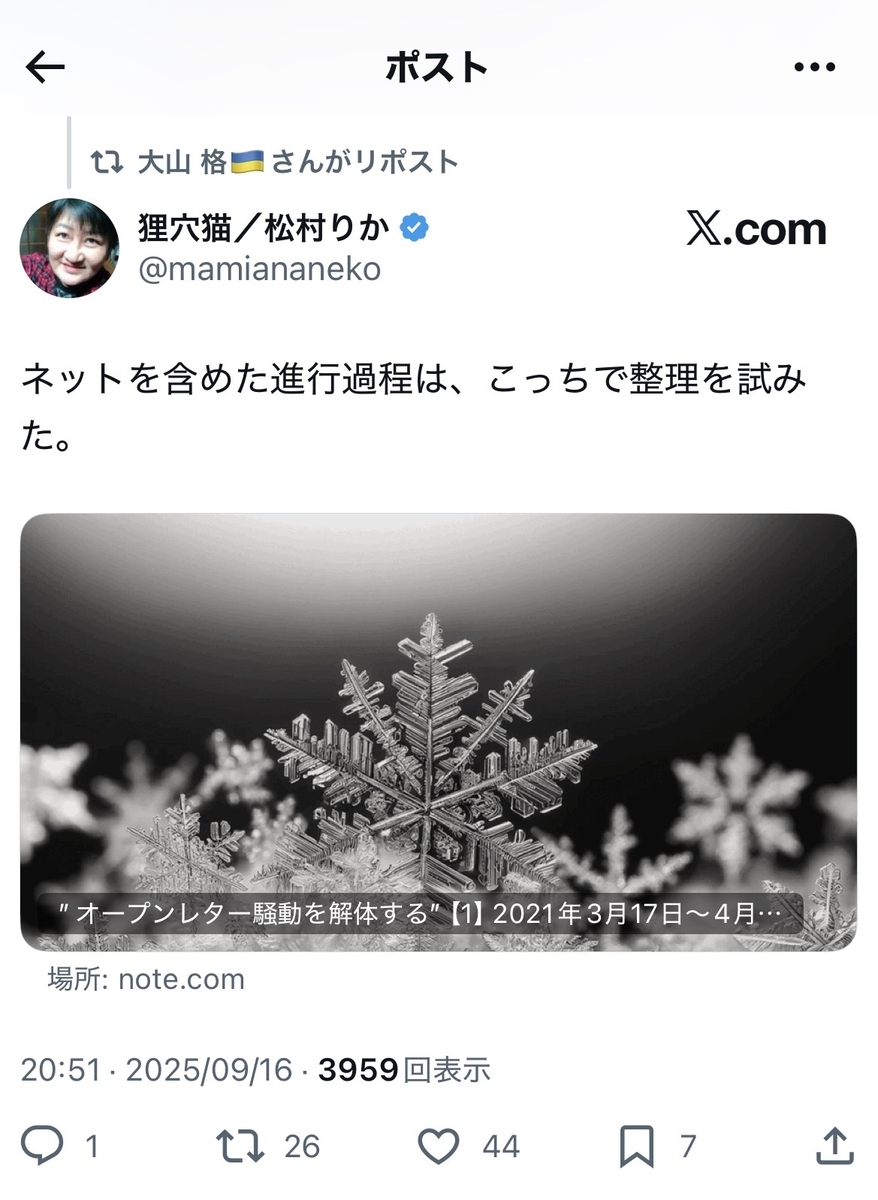Viewport: 878px width, 1200px height.
Task: Tap the small repost icon beside 大山 格
Action: point(107,162)
